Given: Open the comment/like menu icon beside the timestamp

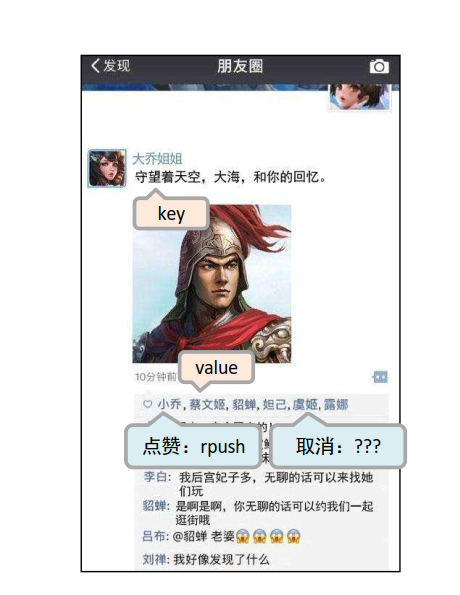Looking at the screenshot, I should (x=380, y=377).
